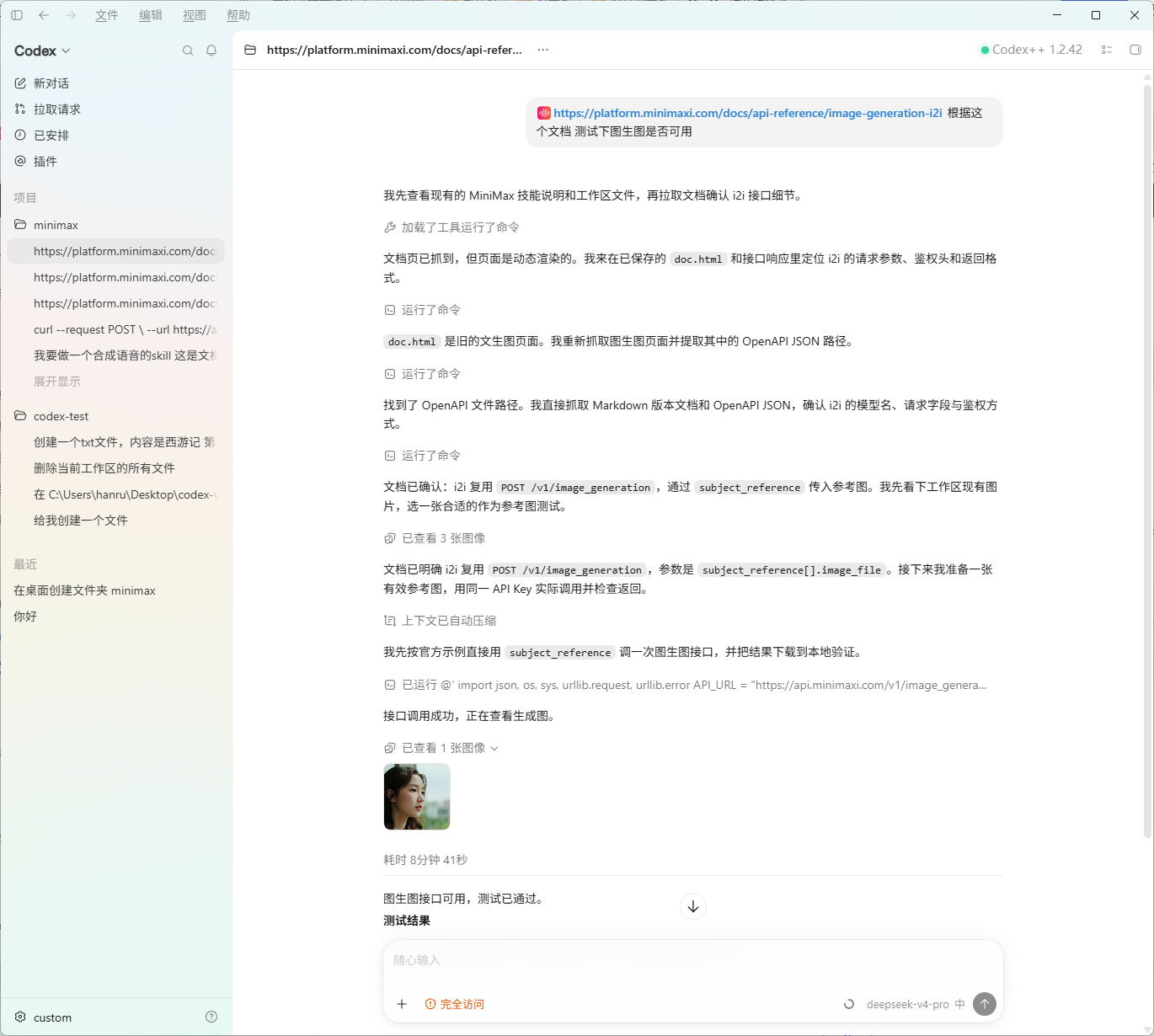1154x1036 pixels.
Task: Open the 帮助 menu
Action: point(238,15)
